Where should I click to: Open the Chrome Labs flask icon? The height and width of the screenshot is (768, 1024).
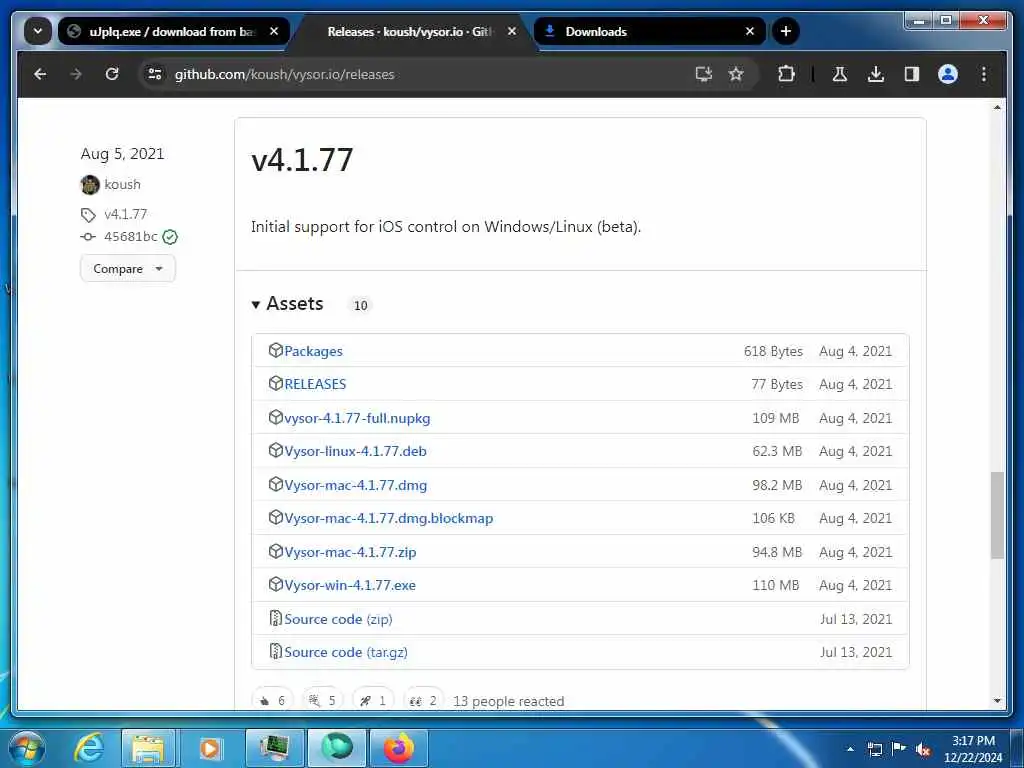pos(840,74)
